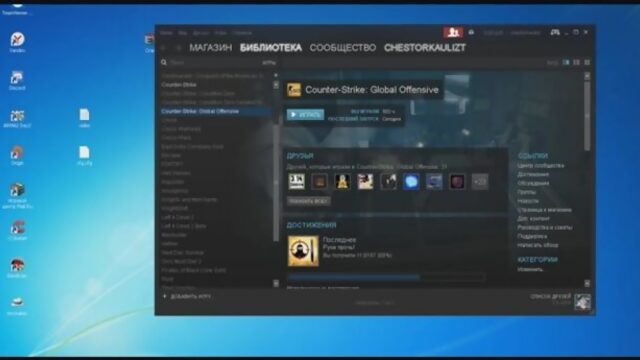Switch to the СООБЩЕСТВО tab
Screen dimensions: 640x360
[x=343, y=48]
